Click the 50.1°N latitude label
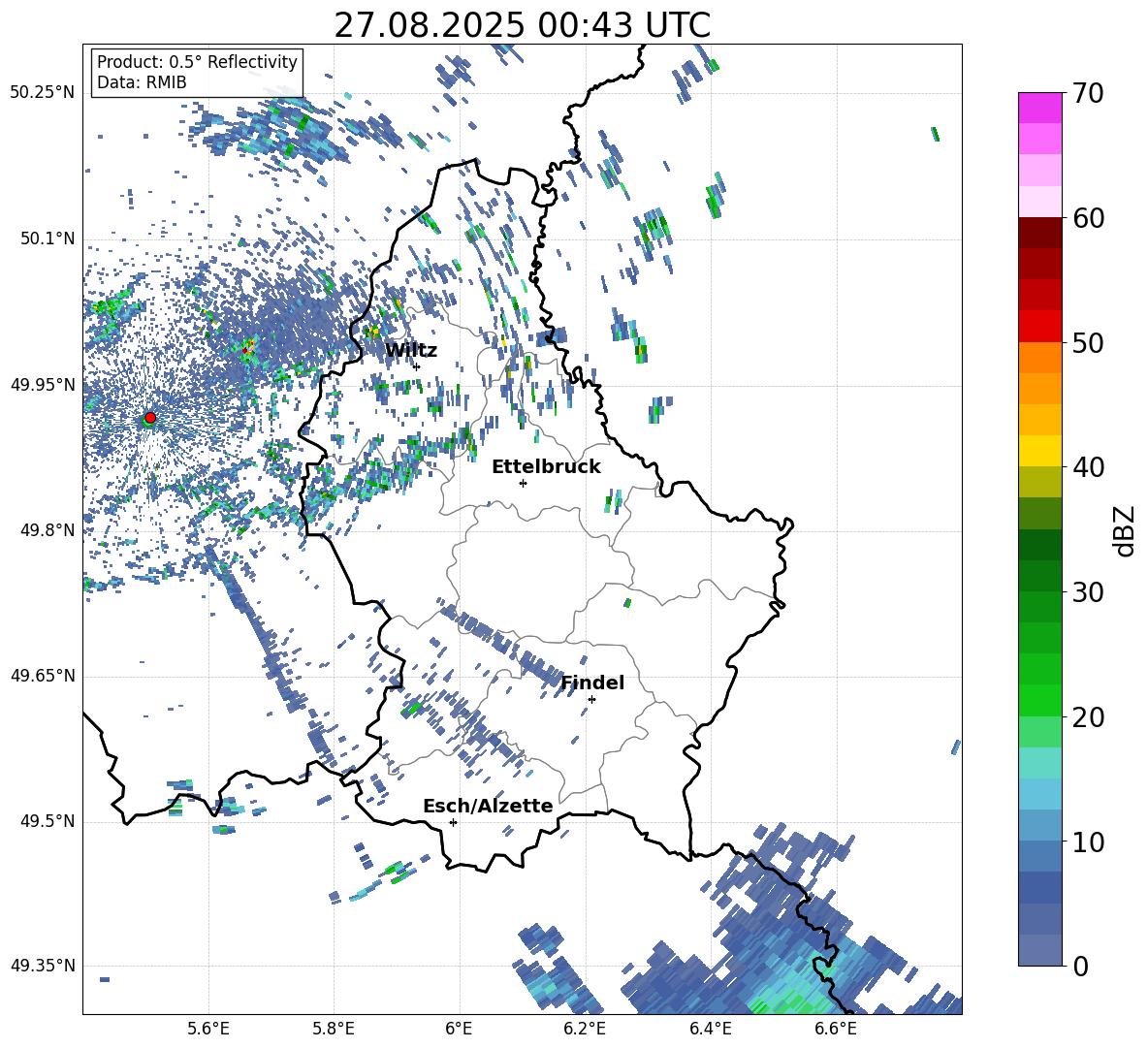 pos(48,238)
